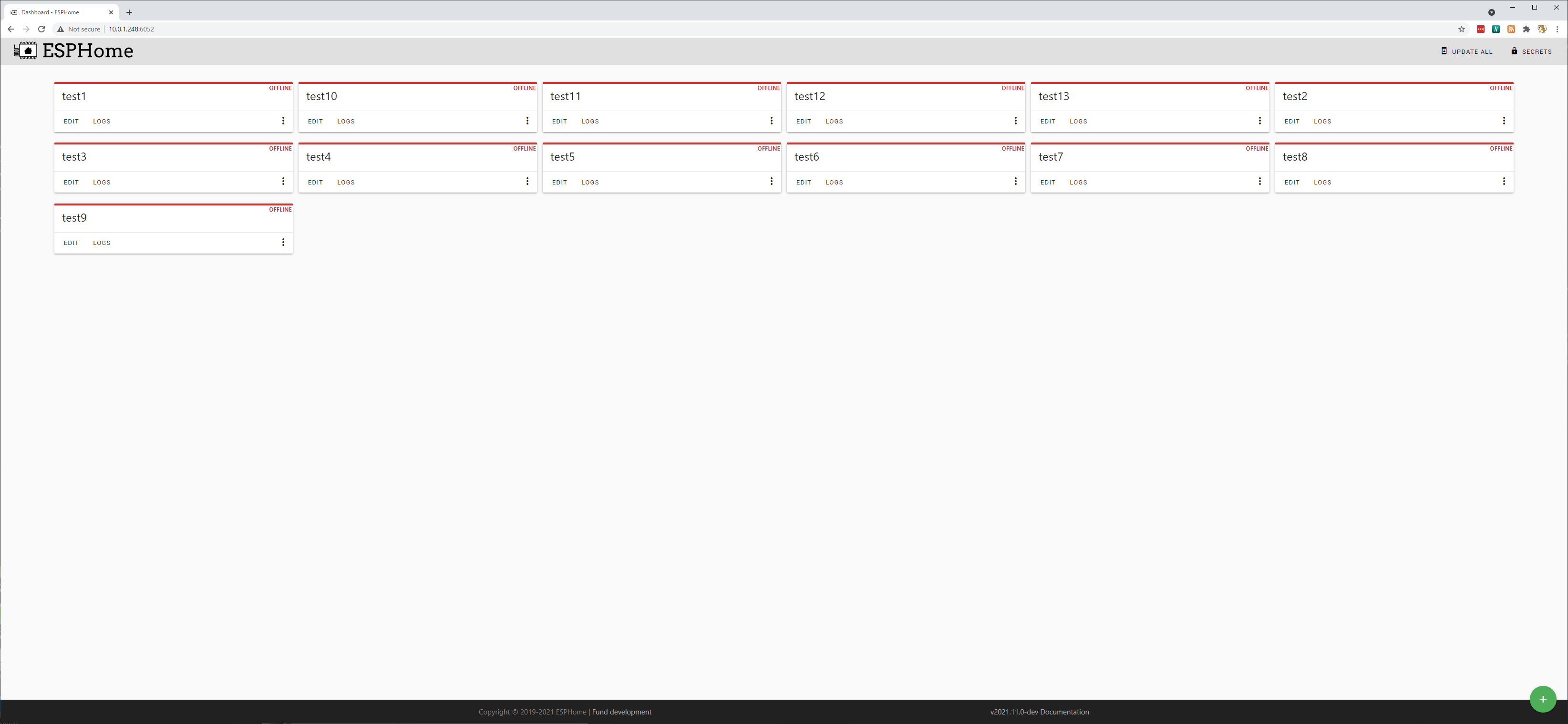Open the three-dot menu for test7

coord(1259,181)
